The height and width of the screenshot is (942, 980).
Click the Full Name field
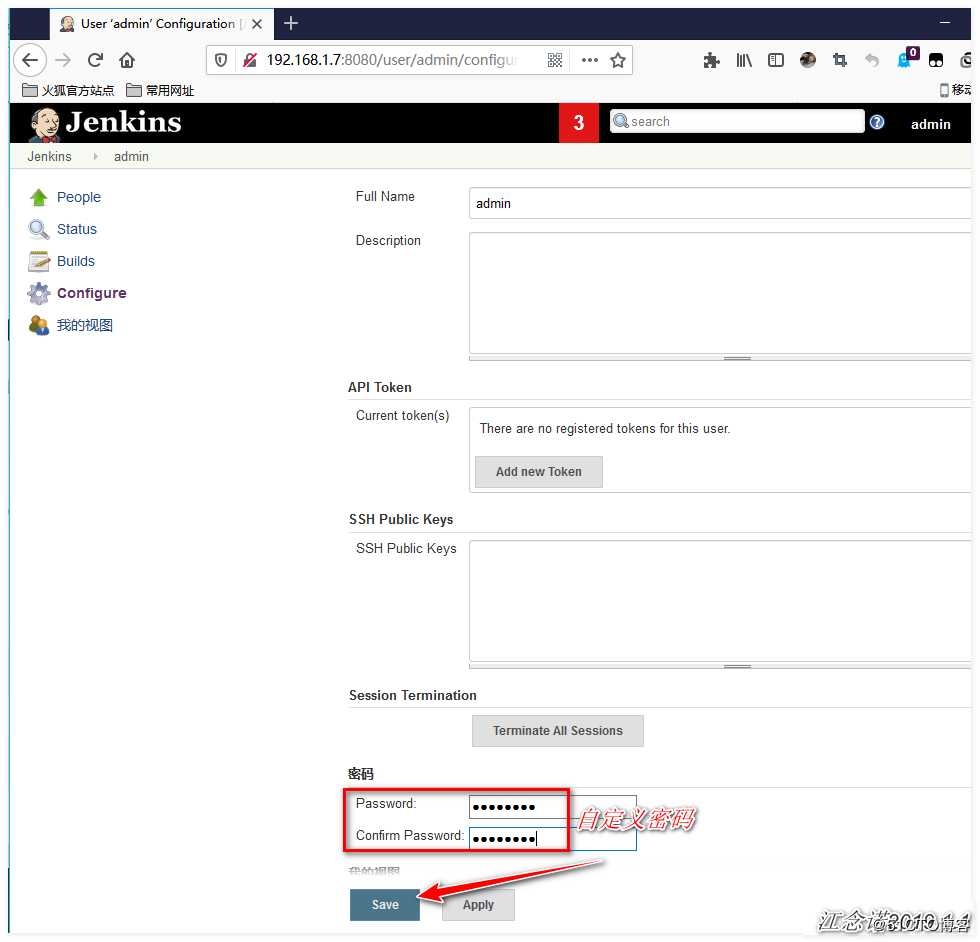tap(720, 203)
